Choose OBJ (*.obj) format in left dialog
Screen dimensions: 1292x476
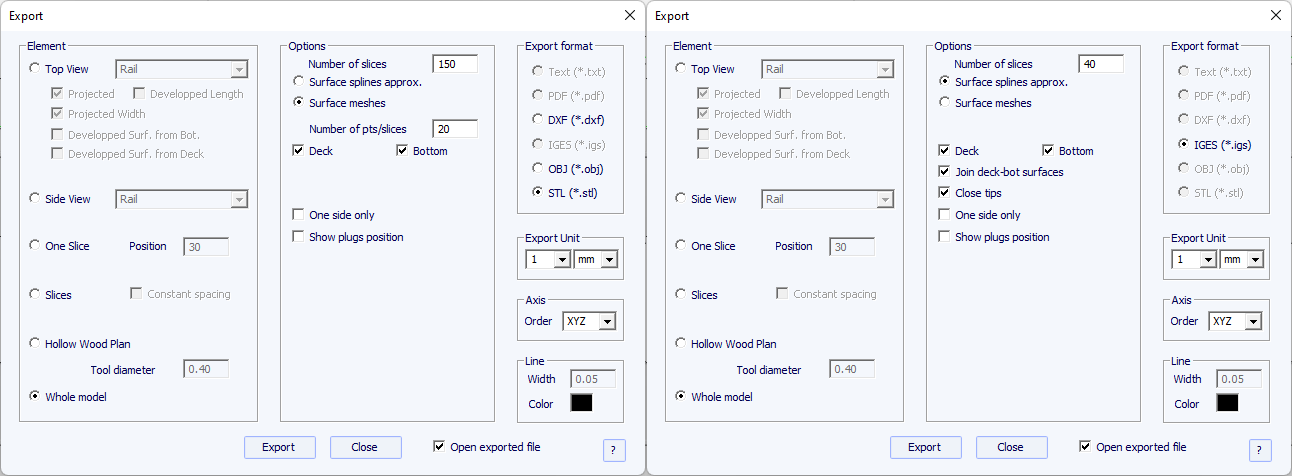pyautogui.click(x=540, y=168)
